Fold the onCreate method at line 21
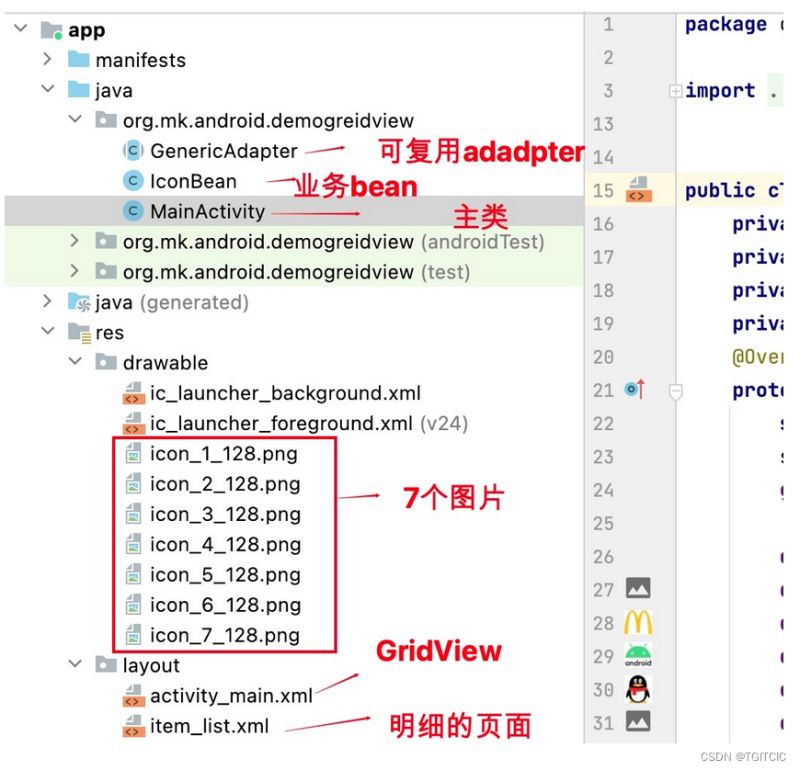This screenshot has height=770, width=800. coord(676,390)
